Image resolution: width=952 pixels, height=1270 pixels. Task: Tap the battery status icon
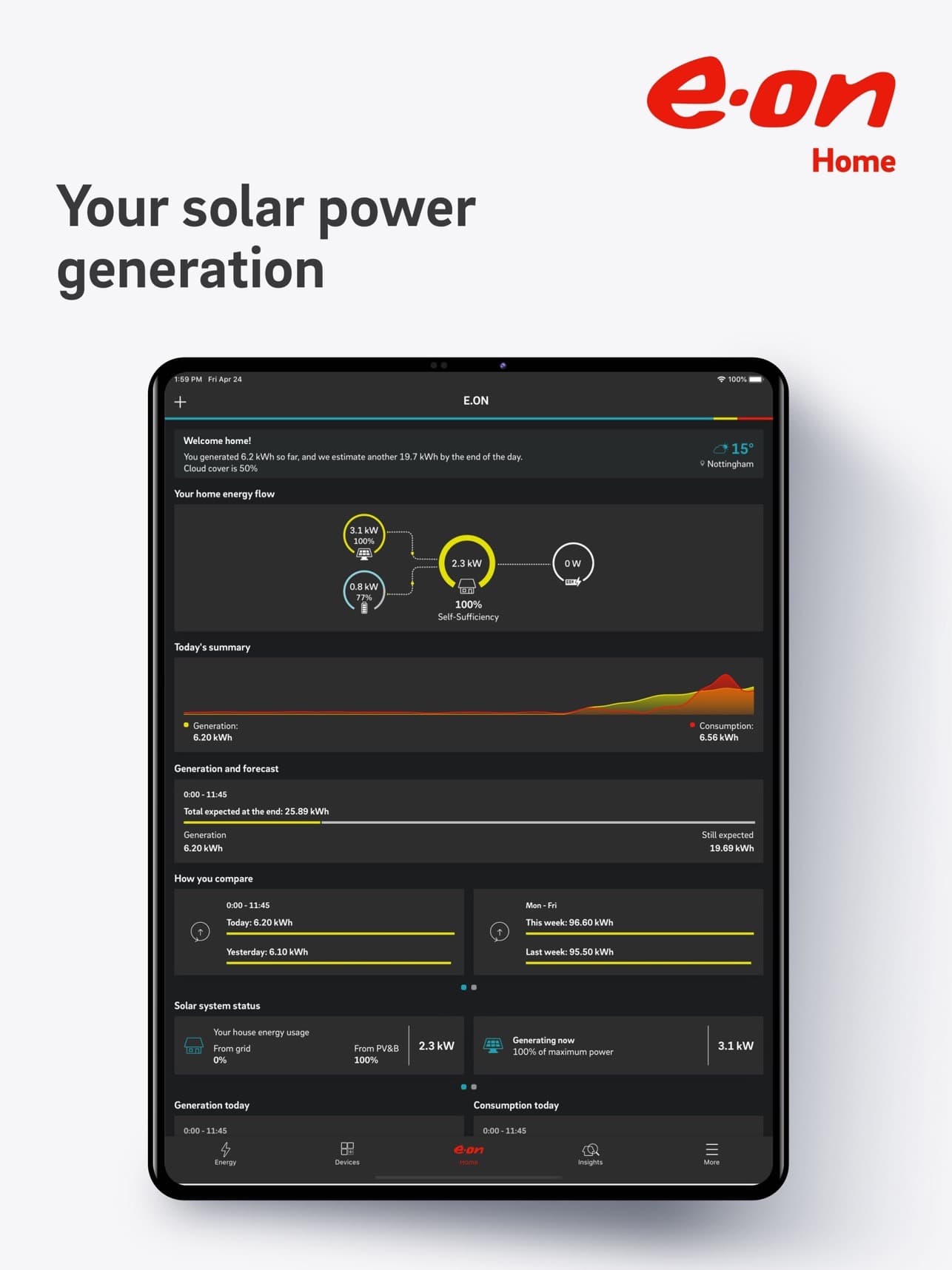756,379
